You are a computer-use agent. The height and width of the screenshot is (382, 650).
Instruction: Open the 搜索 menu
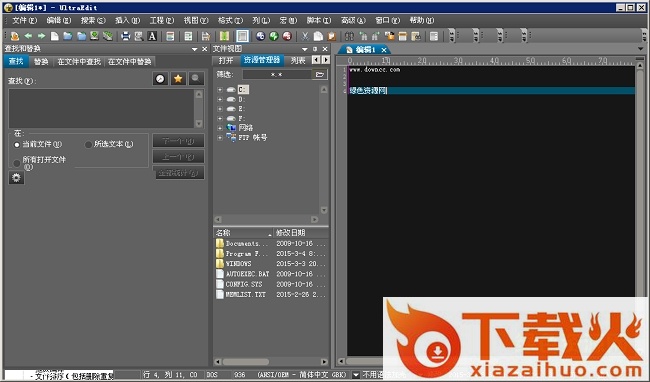[x=93, y=20]
